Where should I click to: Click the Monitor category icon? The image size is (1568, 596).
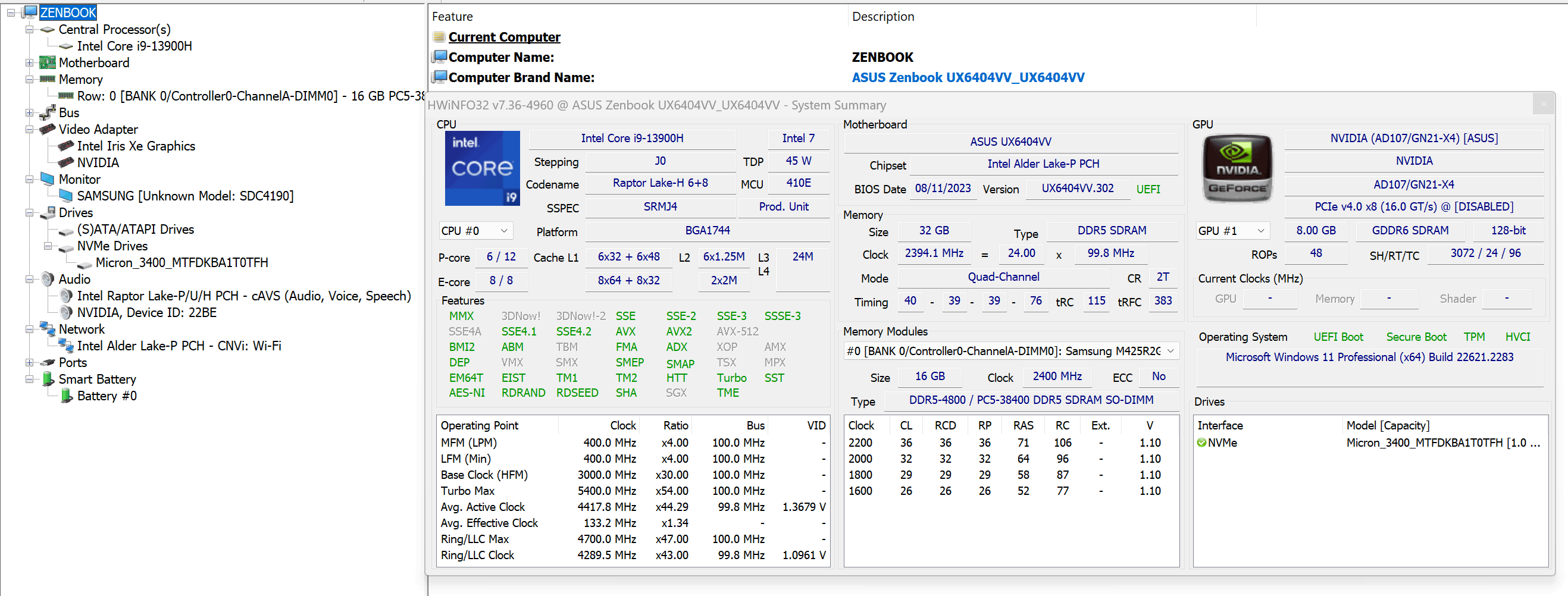[48, 180]
